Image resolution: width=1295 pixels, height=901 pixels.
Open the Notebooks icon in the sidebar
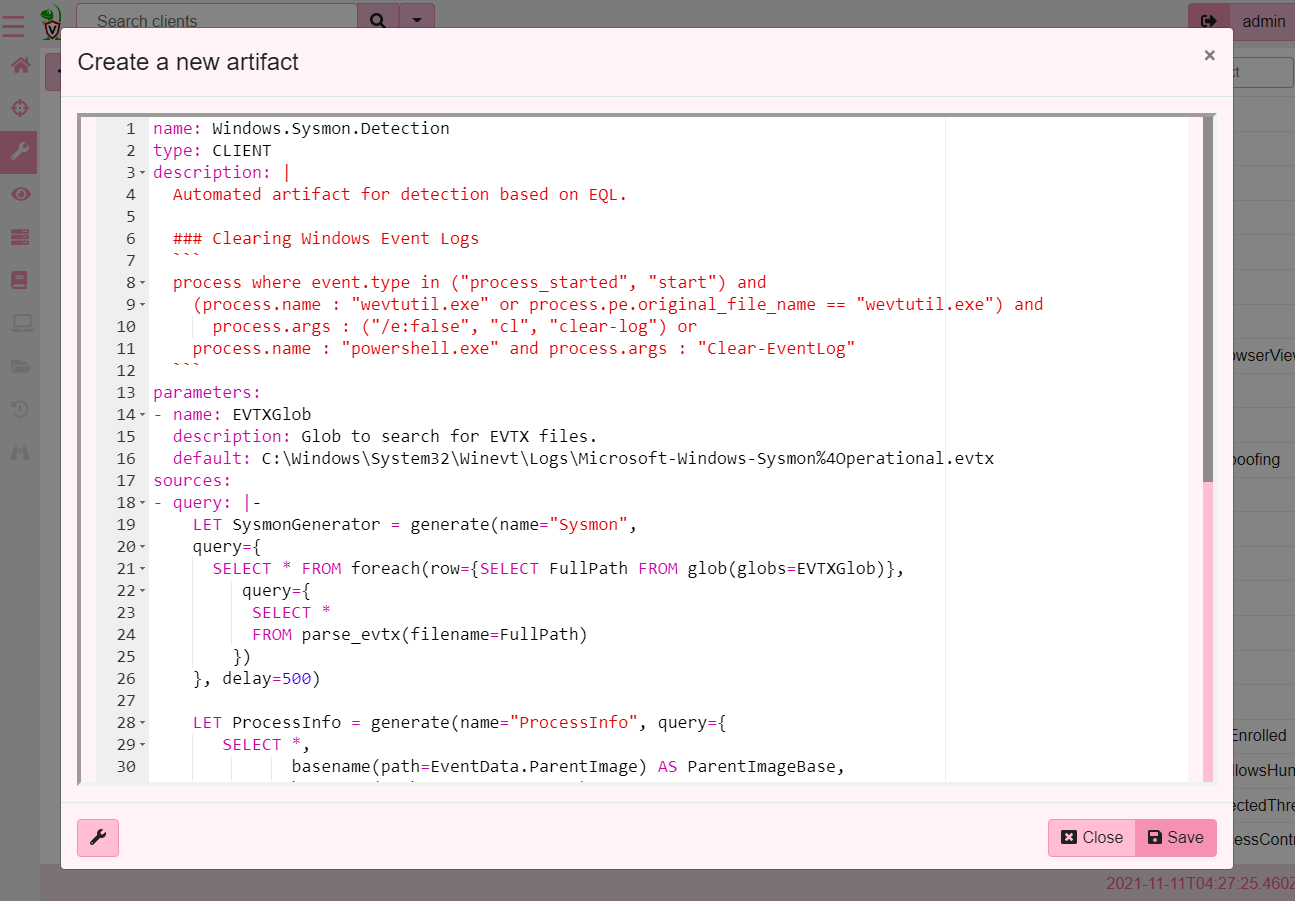click(x=19, y=279)
